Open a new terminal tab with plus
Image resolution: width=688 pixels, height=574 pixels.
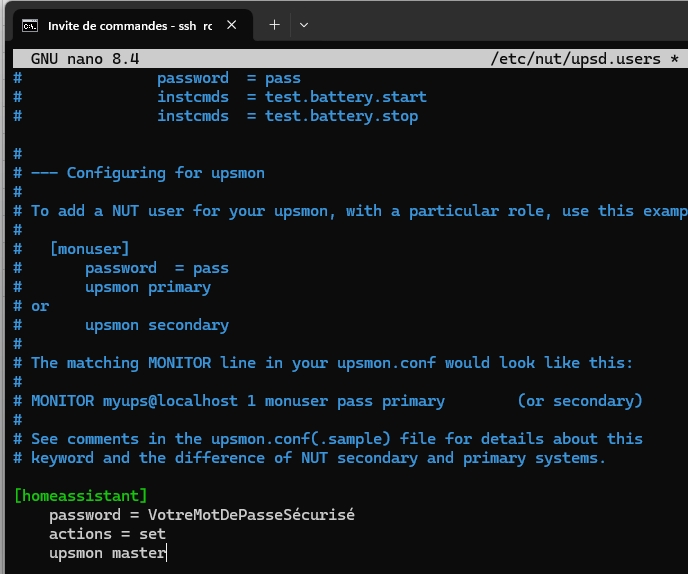(x=274, y=24)
